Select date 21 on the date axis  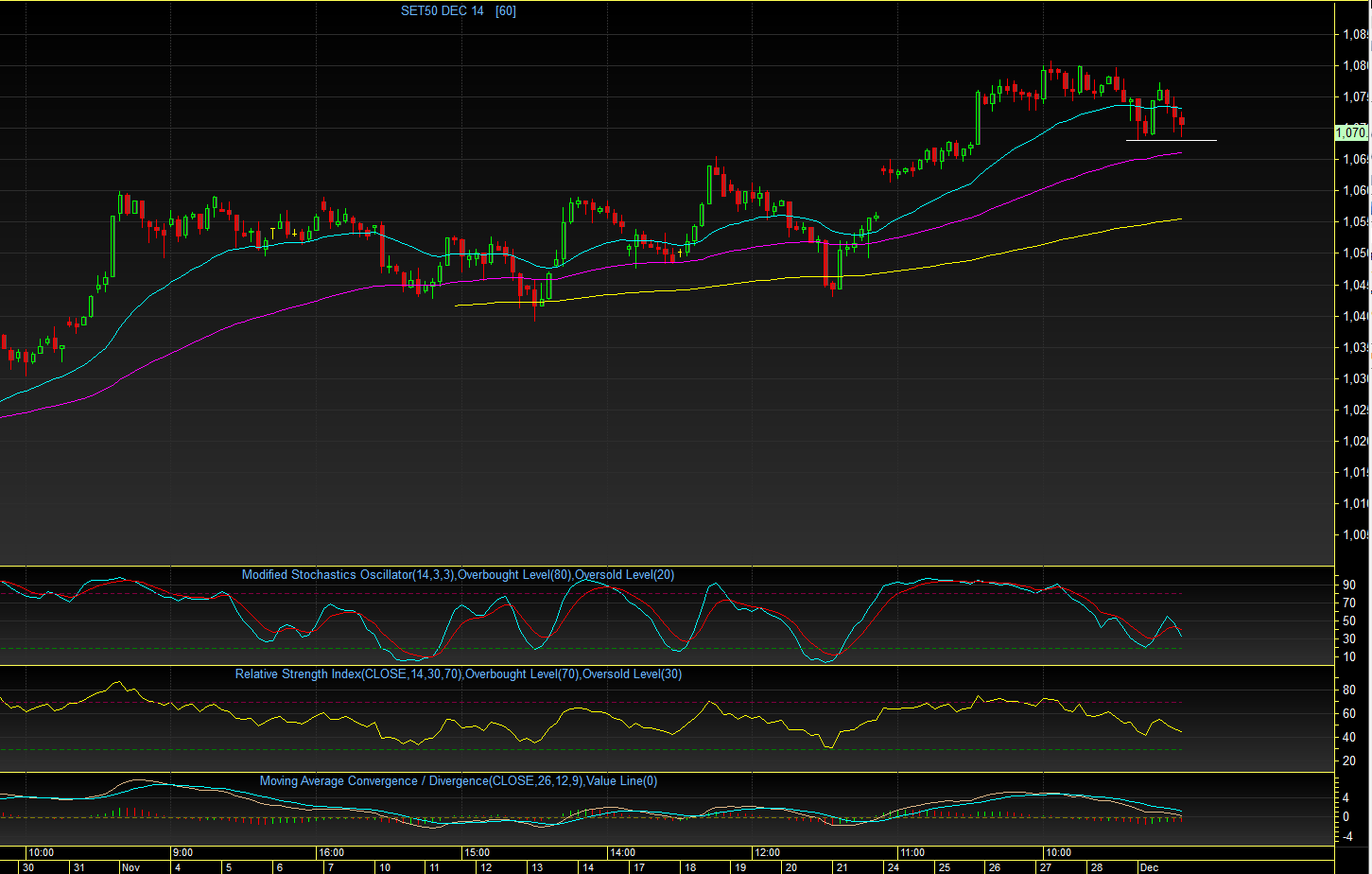[842, 867]
